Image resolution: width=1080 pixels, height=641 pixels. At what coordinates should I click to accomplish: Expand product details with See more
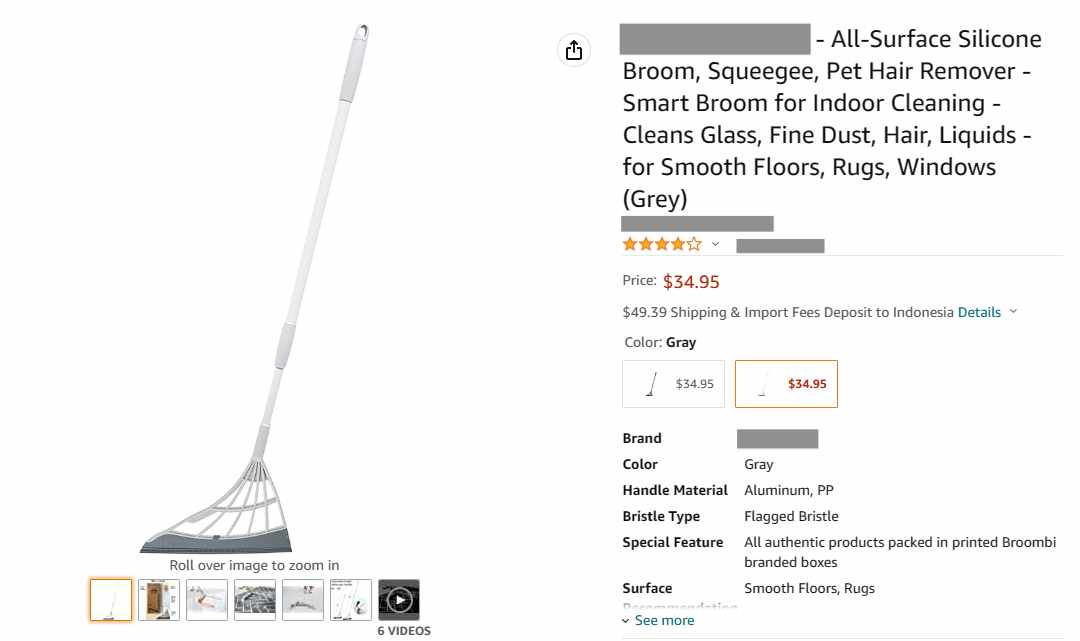[x=658, y=620]
